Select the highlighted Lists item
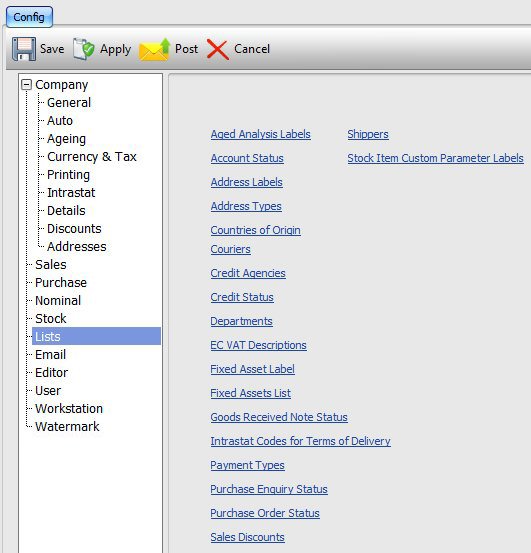 pos(96,336)
